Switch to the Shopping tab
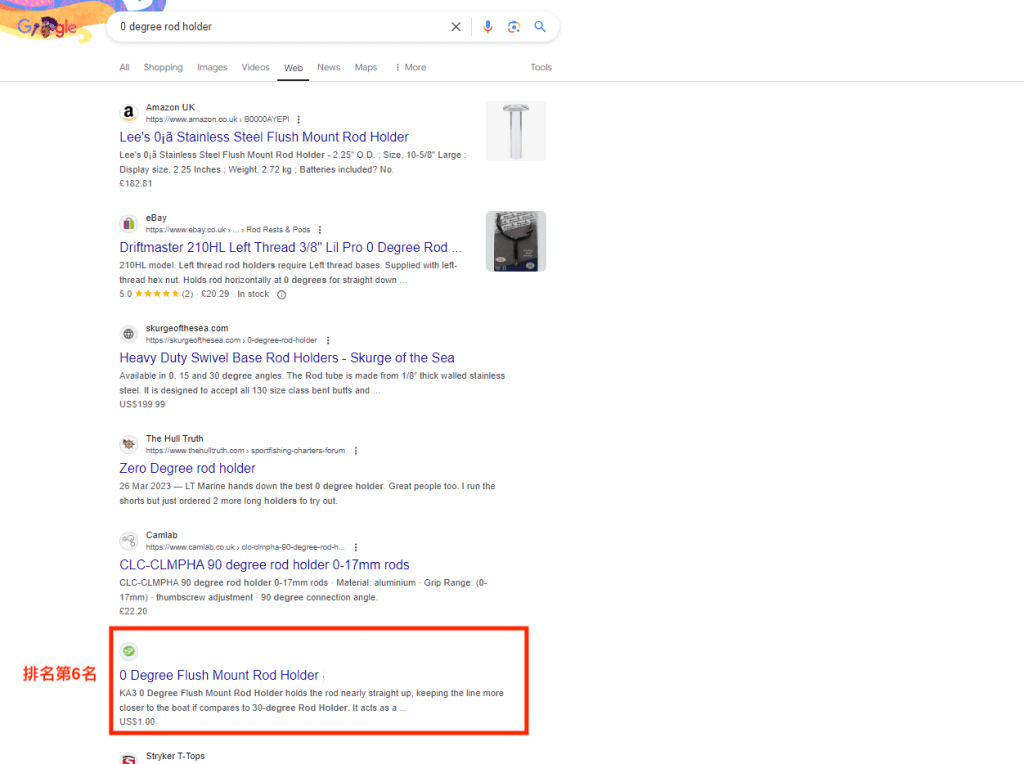Viewport: 1024px width, 764px height. tap(163, 67)
